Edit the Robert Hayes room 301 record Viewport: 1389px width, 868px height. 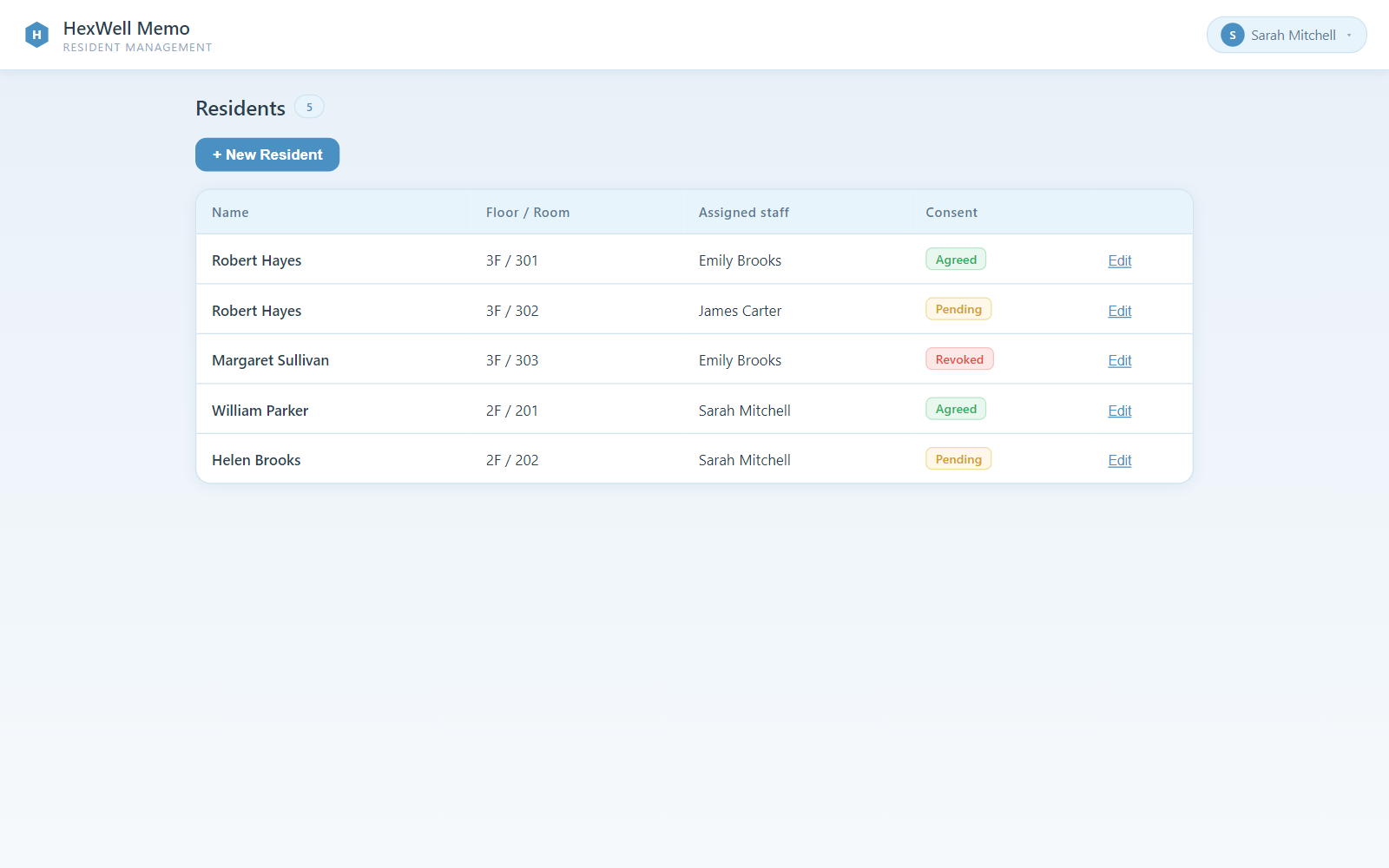[1120, 260]
